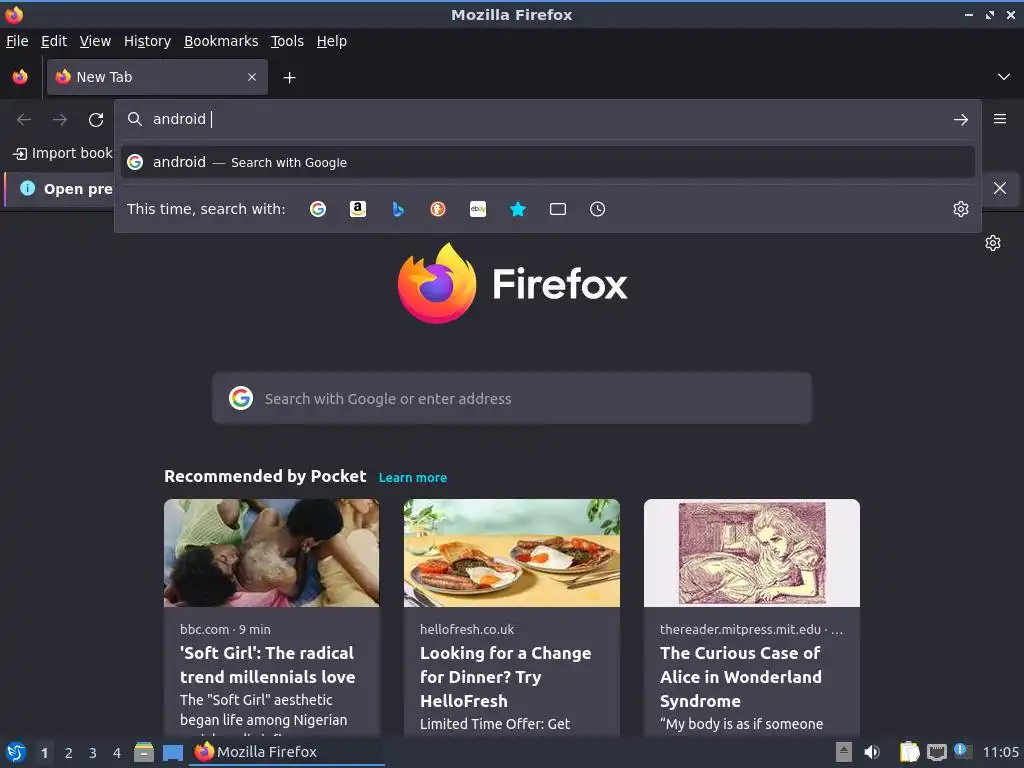Image resolution: width=1024 pixels, height=768 pixels.
Task: Open file manager from taskbar
Action: tap(144, 752)
